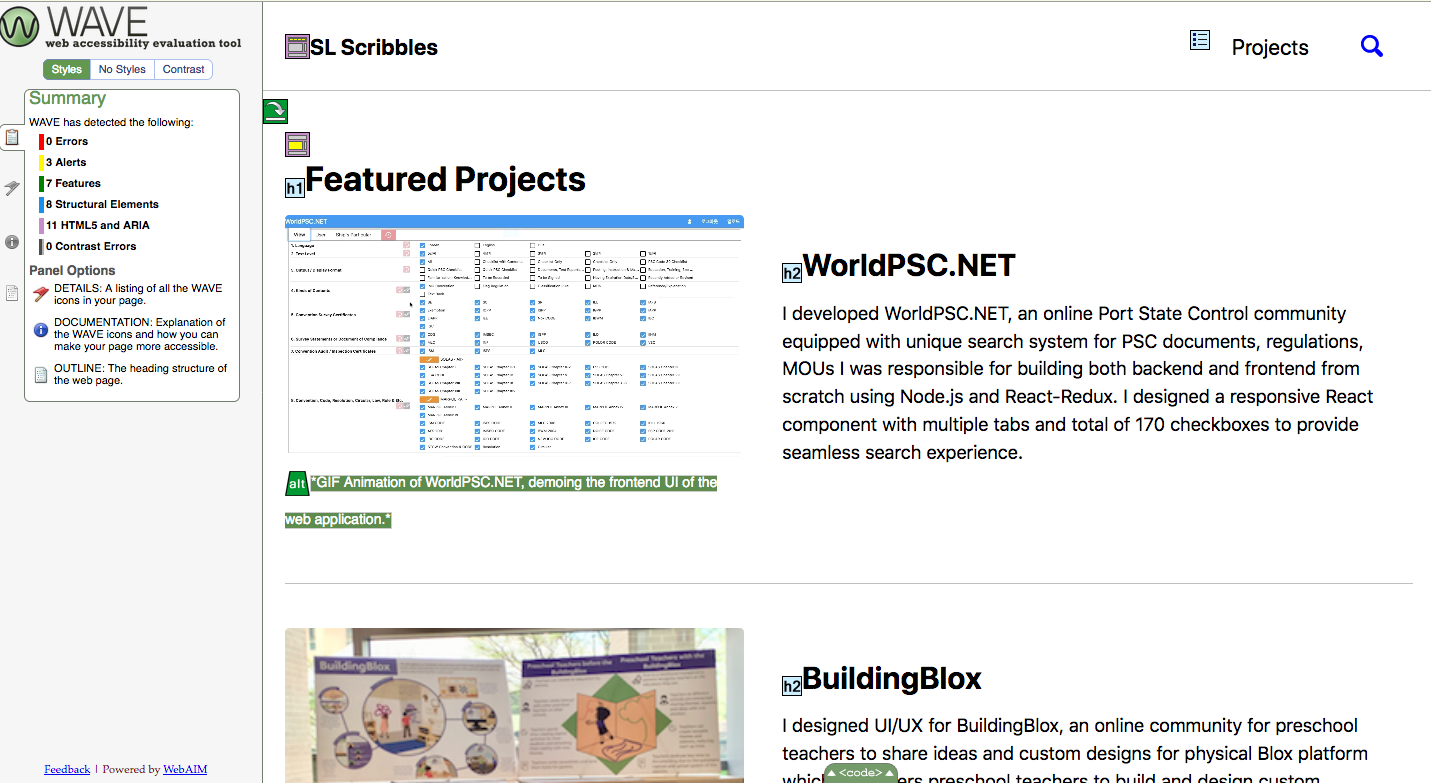The image size is (1431, 783).
Task: Click the green alt text icon
Action: click(297, 483)
